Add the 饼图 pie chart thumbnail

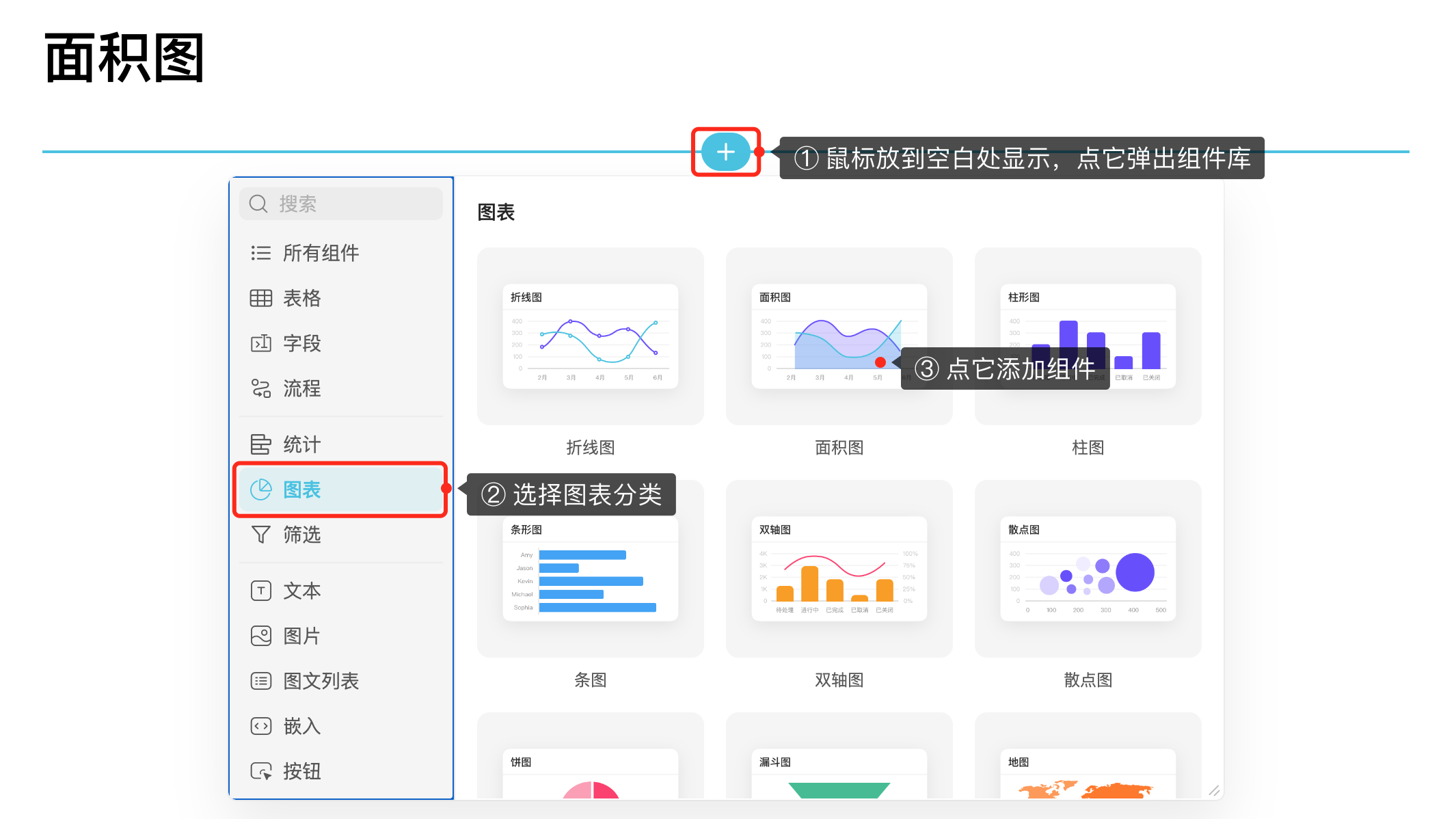591,756
